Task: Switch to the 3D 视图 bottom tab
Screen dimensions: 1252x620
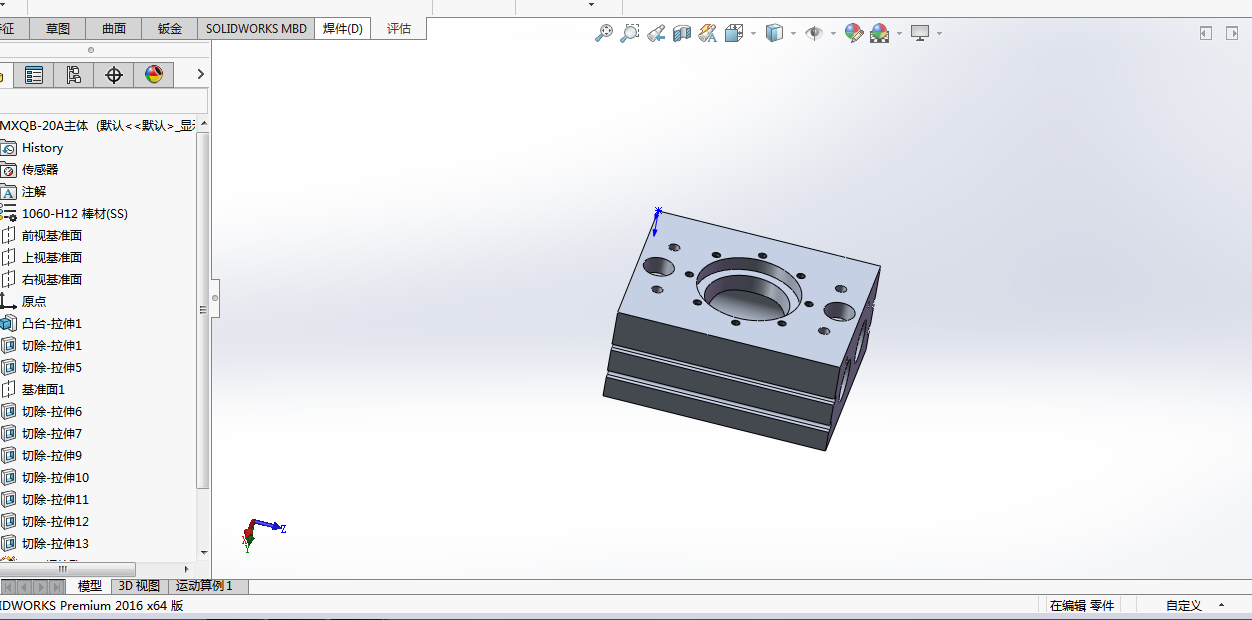Action: pyautogui.click(x=140, y=587)
